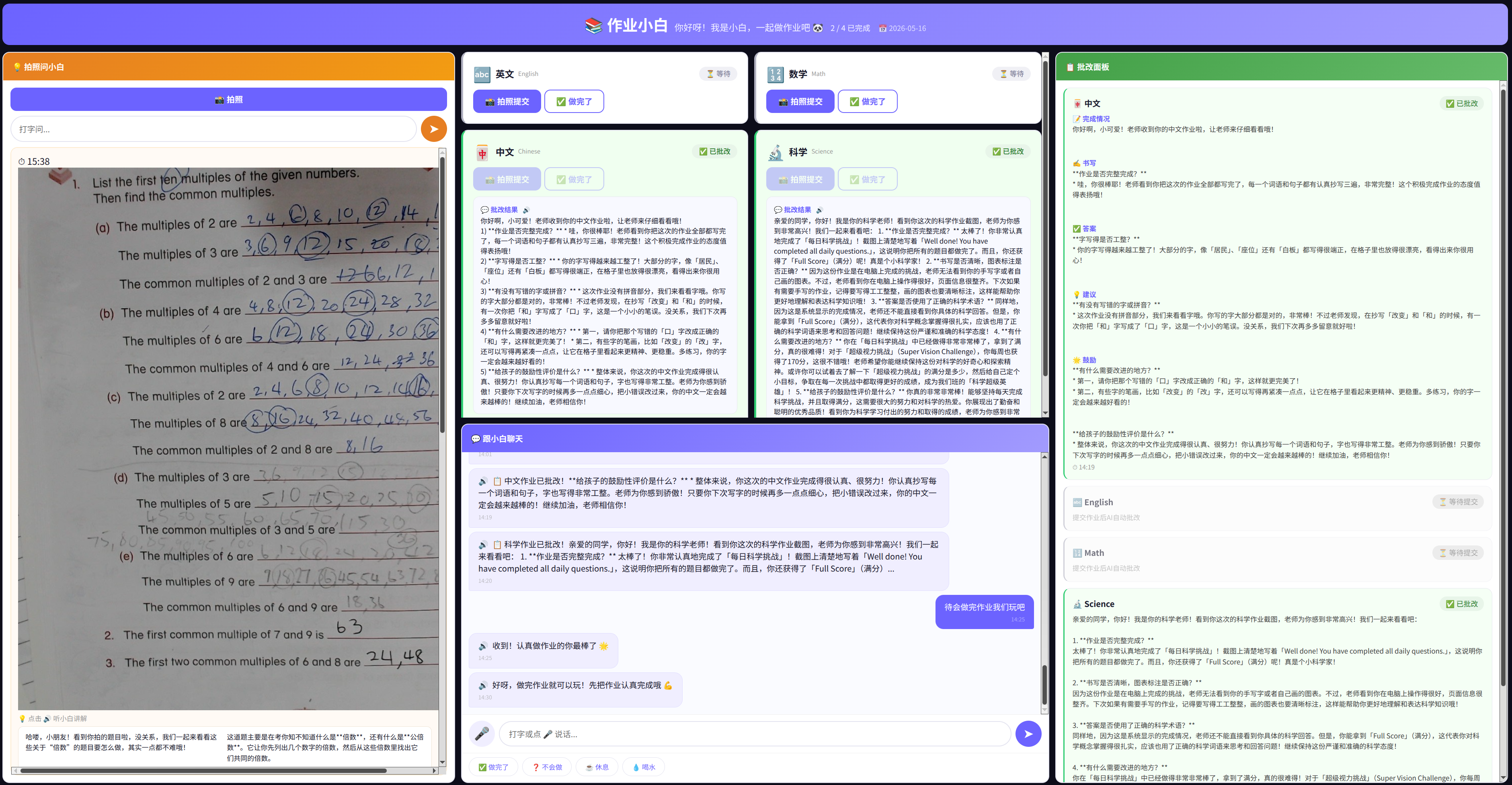Click the 鼓励 section label
Image resolution: width=1512 pixels, height=785 pixels.
tap(1085, 360)
